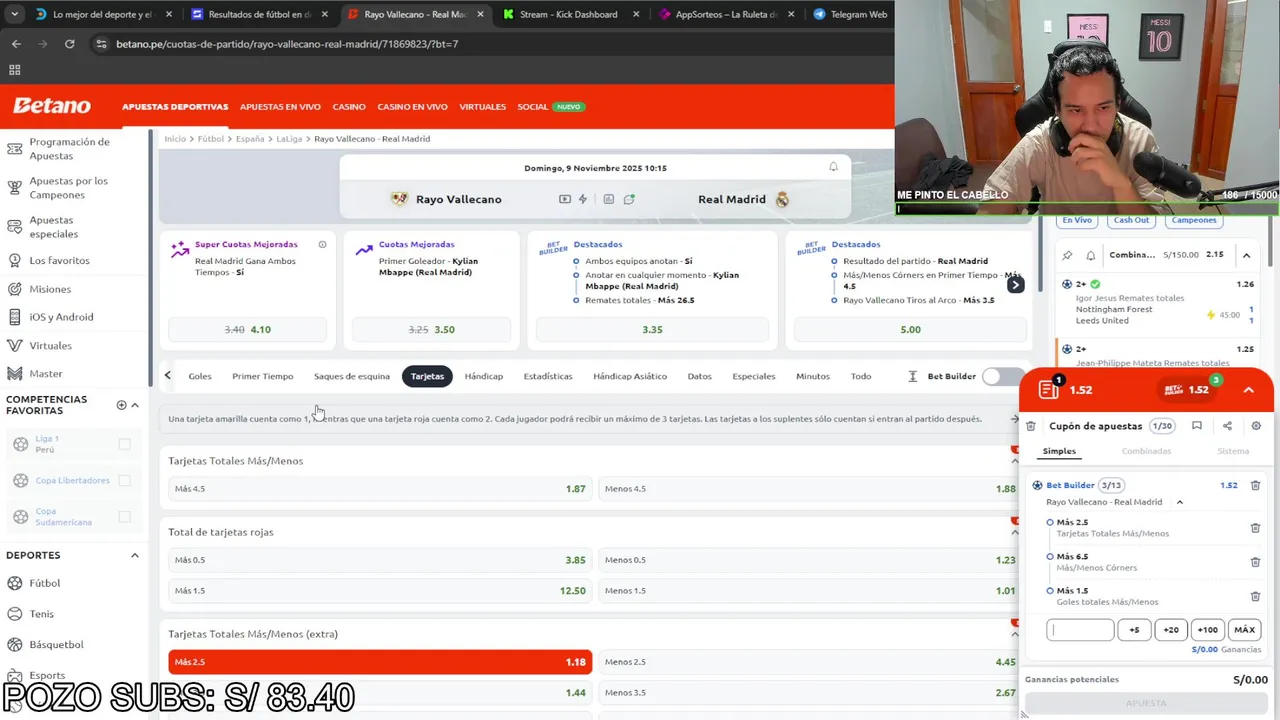This screenshot has height=720, width=1280.
Task: Open Misiones sidebar item
Action: pyautogui.click(x=50, y=289)
